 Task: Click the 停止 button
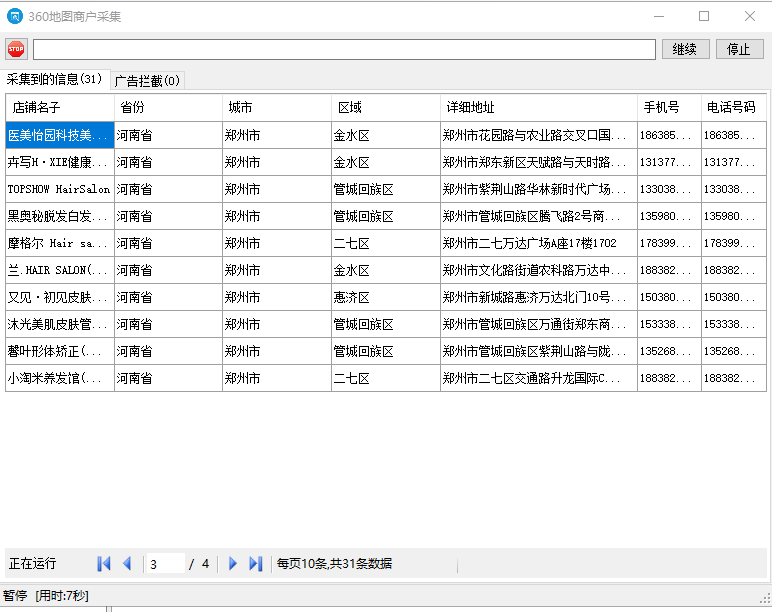coord(739,49)
